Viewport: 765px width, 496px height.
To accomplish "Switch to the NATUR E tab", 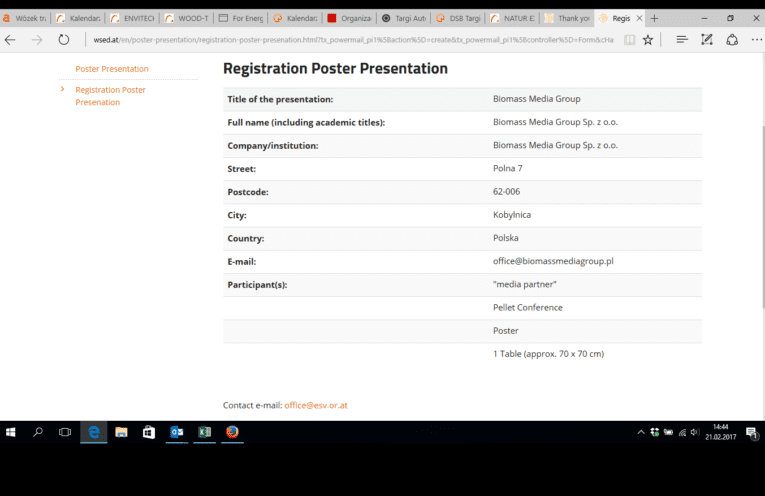I will click(512, 19).
